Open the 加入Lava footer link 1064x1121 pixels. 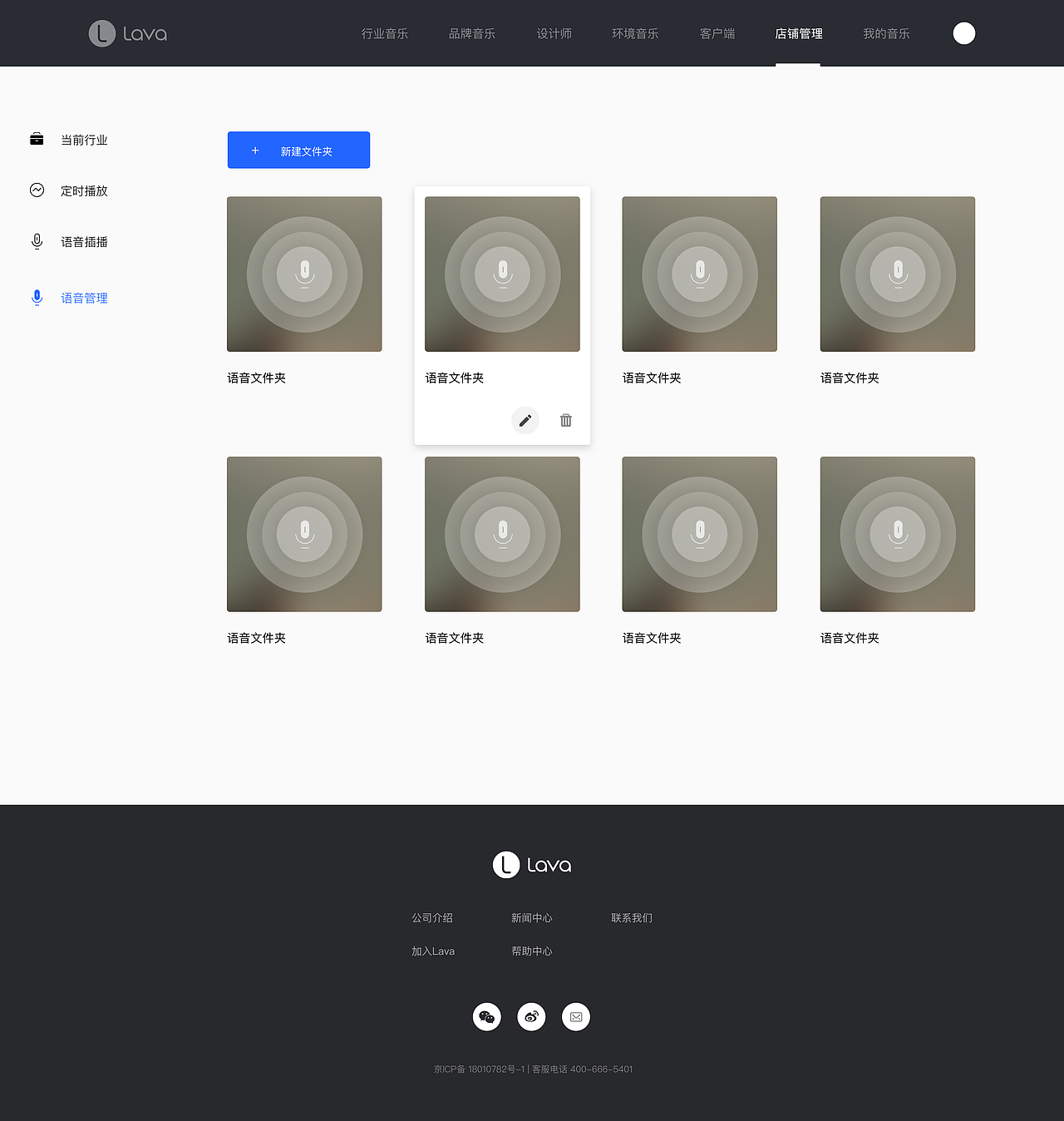[x=433, y=951]
